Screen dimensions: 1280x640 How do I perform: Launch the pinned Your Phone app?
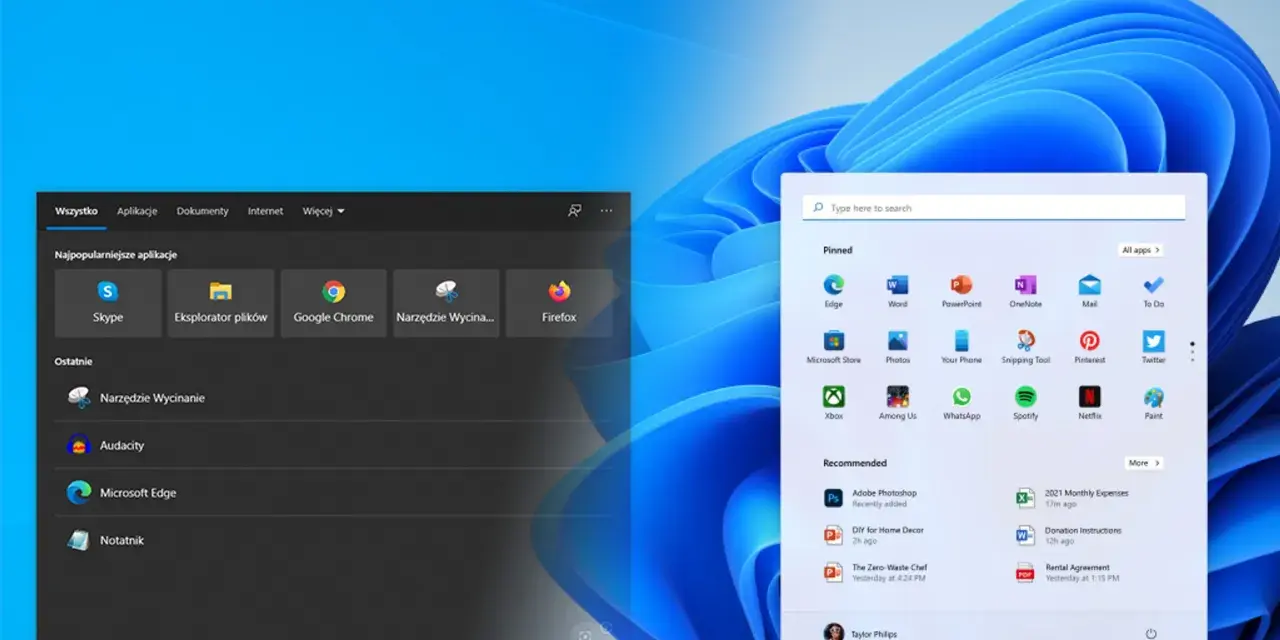coord(962,347)
